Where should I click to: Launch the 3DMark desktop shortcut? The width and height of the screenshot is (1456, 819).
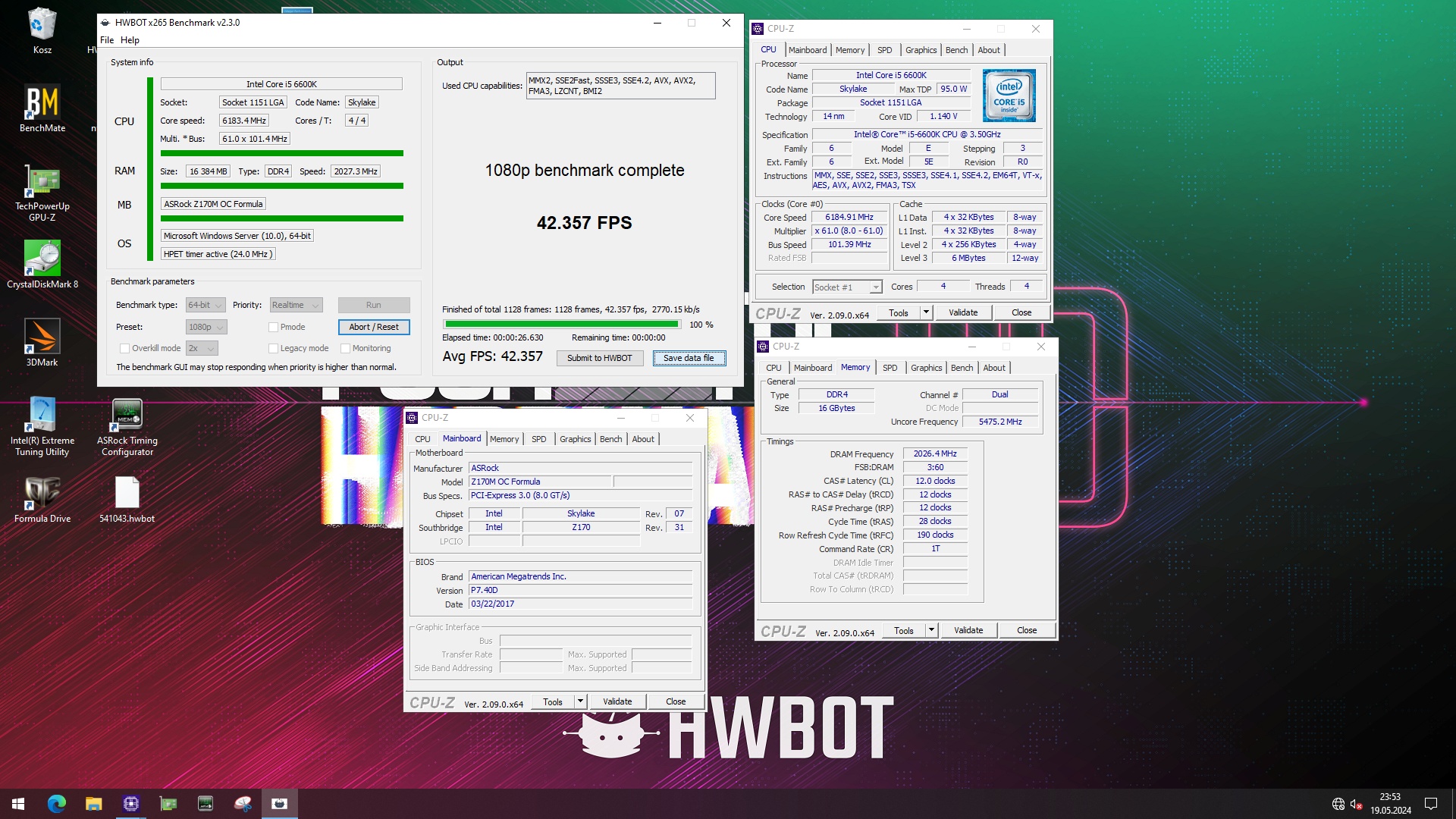(x=42, y=342)
